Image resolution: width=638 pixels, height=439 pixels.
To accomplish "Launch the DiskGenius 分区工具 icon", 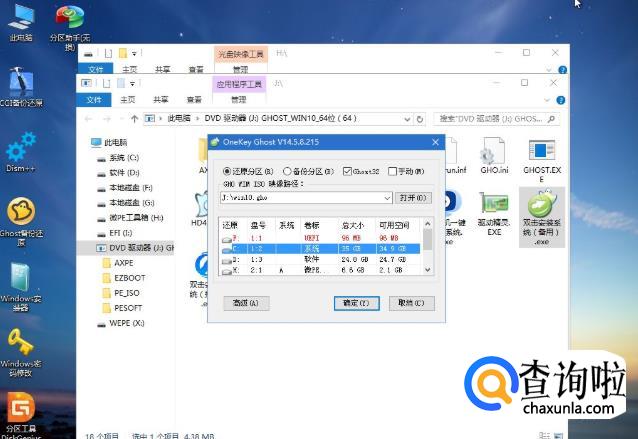I will pos(21,415).
